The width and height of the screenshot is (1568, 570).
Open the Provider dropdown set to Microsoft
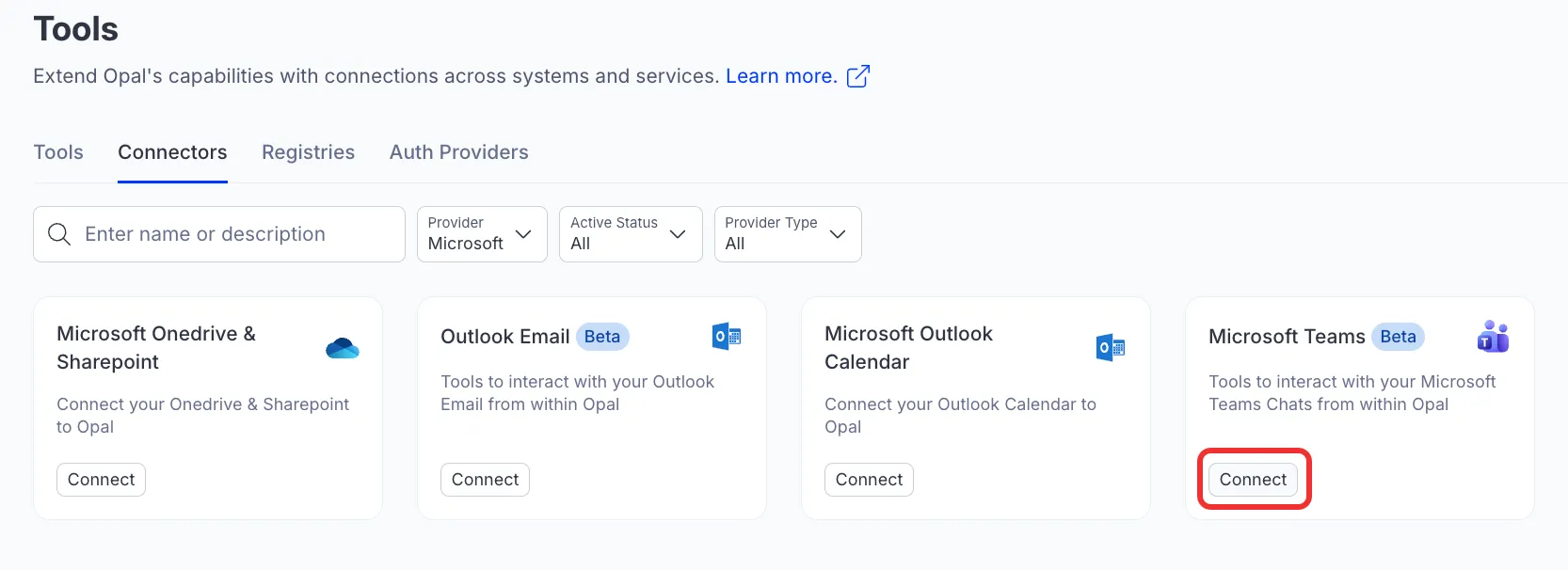pyautogui.click(x=482, y=234)
